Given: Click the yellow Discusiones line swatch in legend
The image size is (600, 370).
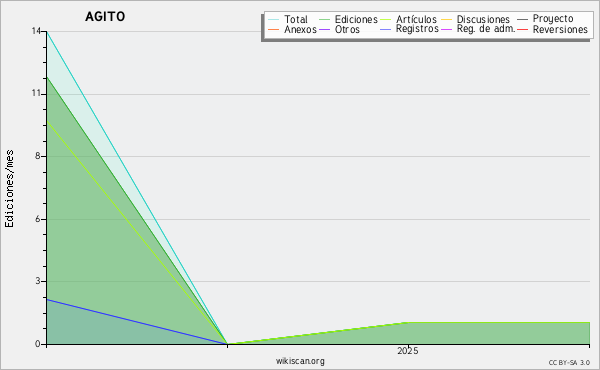Looking at the screenshot, I should tap(447, 20).
